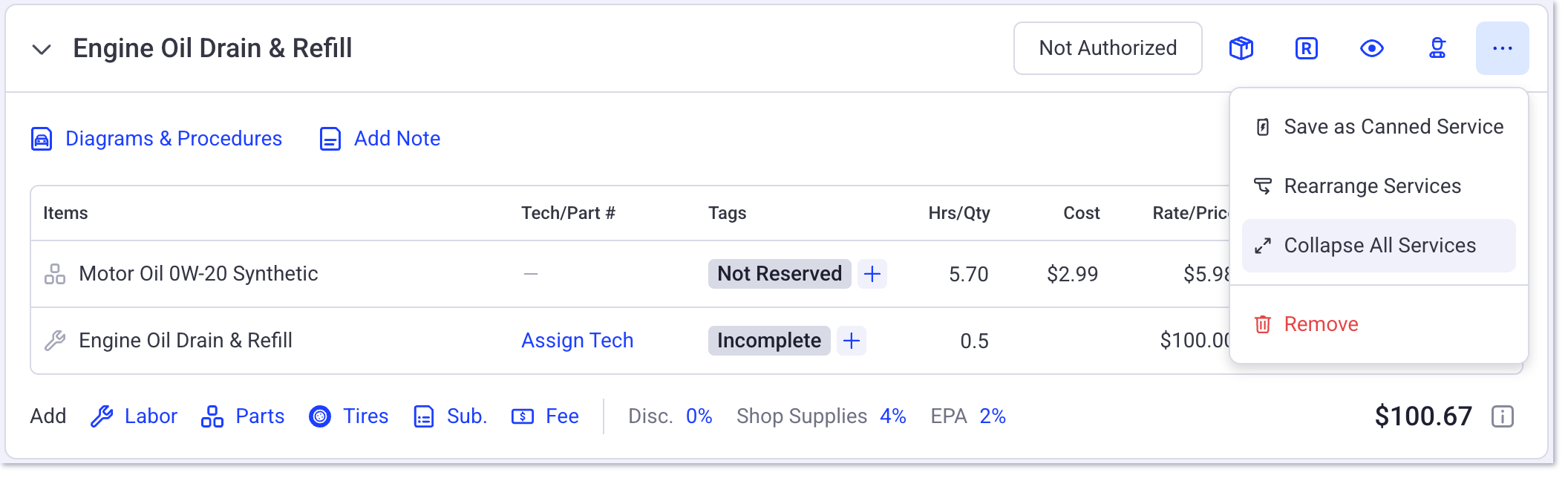The height and width of the screenshot is (478, 1568).
Task: Open the ellipsis more-options icon
Action: [x=1502, y=48]
